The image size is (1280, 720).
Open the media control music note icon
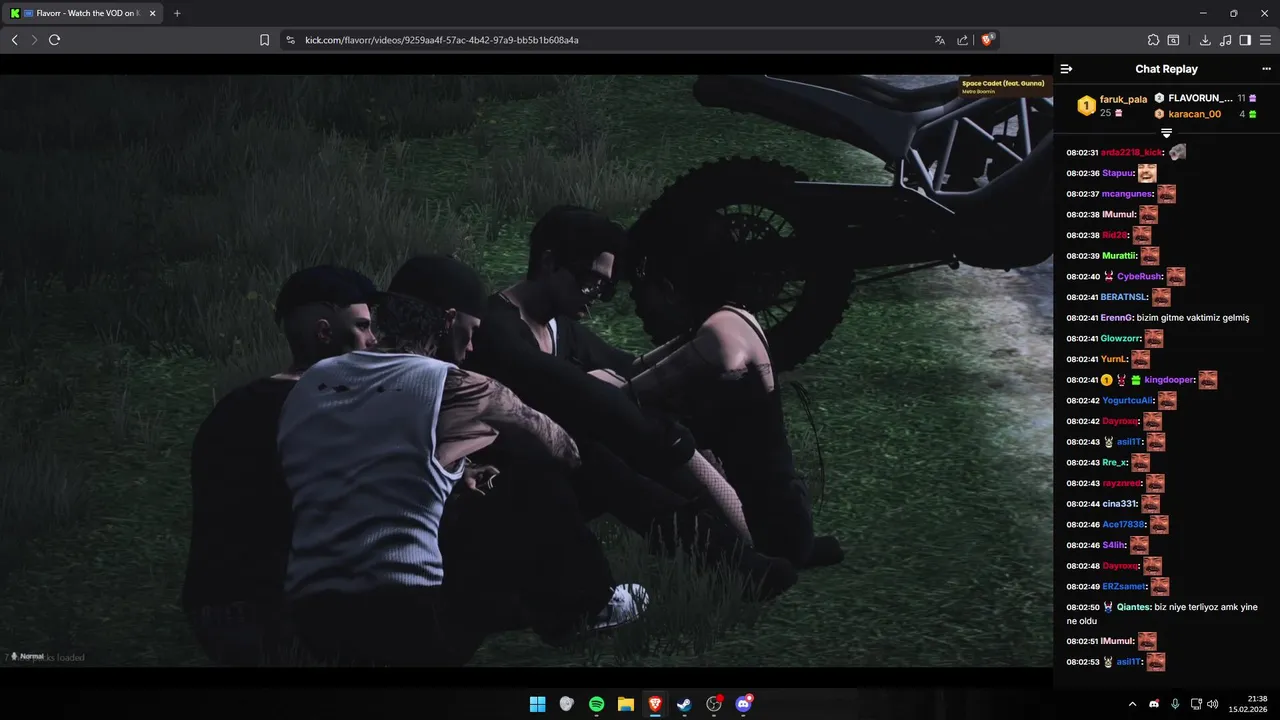pyautogui.click(x=1224, y=40)
